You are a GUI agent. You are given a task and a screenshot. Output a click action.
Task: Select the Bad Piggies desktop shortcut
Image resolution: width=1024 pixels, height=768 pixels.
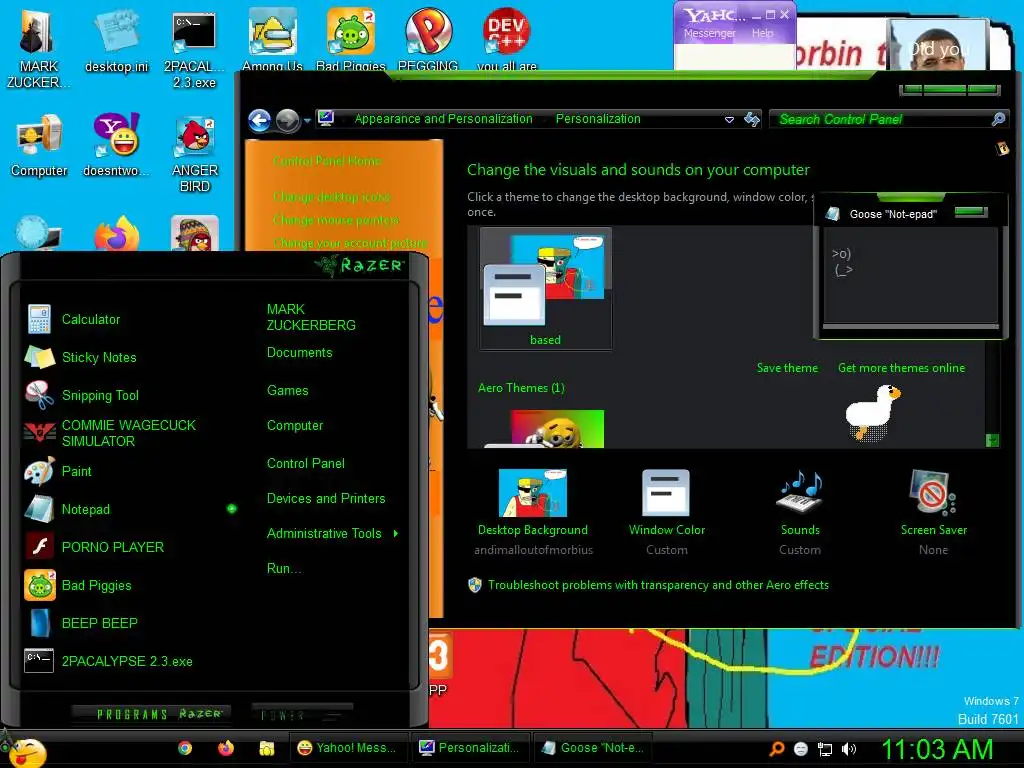[351, 39]
